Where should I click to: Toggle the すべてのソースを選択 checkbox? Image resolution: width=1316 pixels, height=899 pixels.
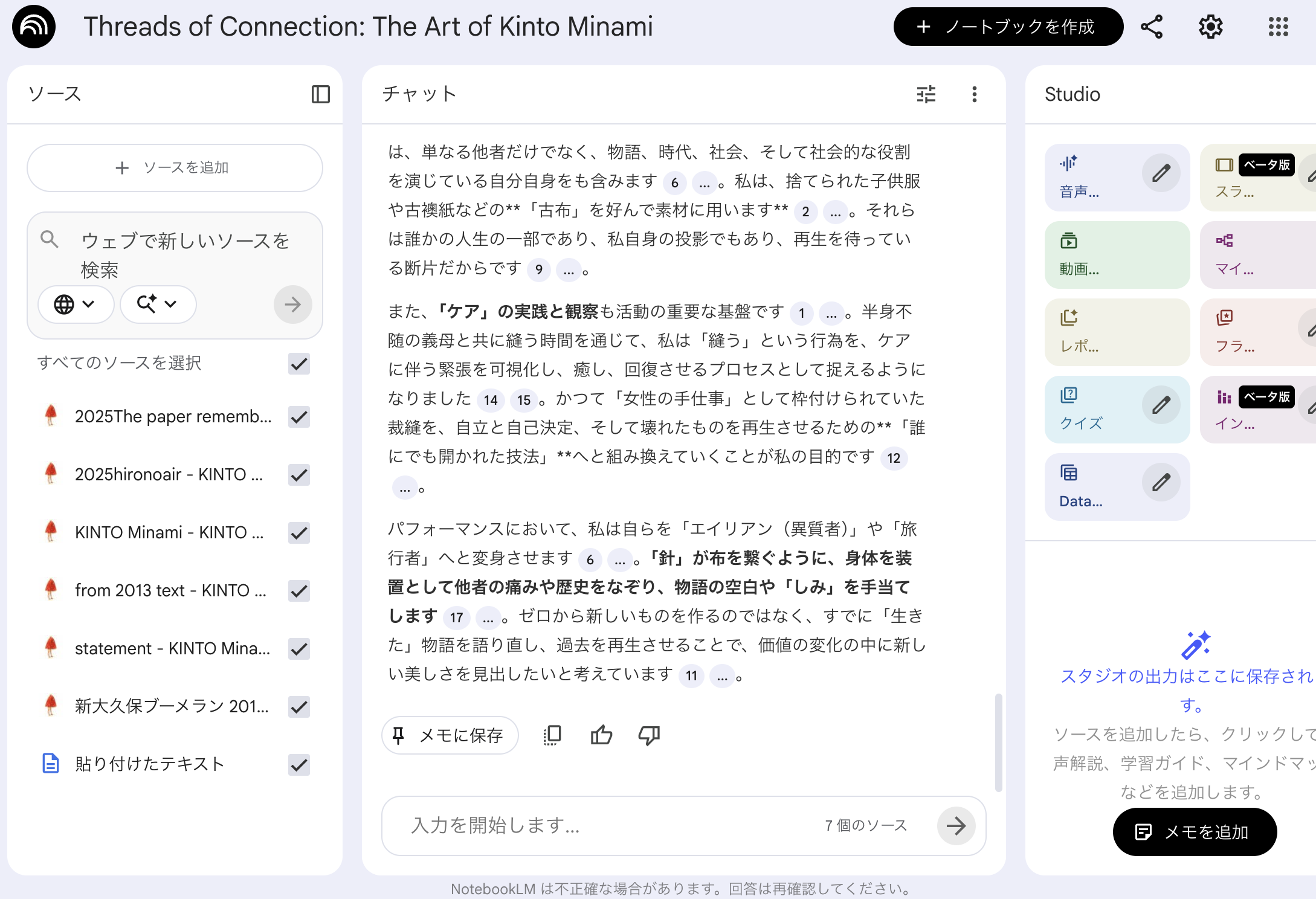click(x=299, y=364)
